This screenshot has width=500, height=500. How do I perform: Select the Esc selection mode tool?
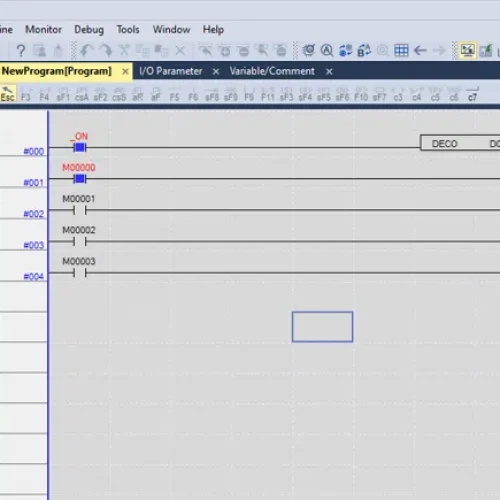[8, 93]
